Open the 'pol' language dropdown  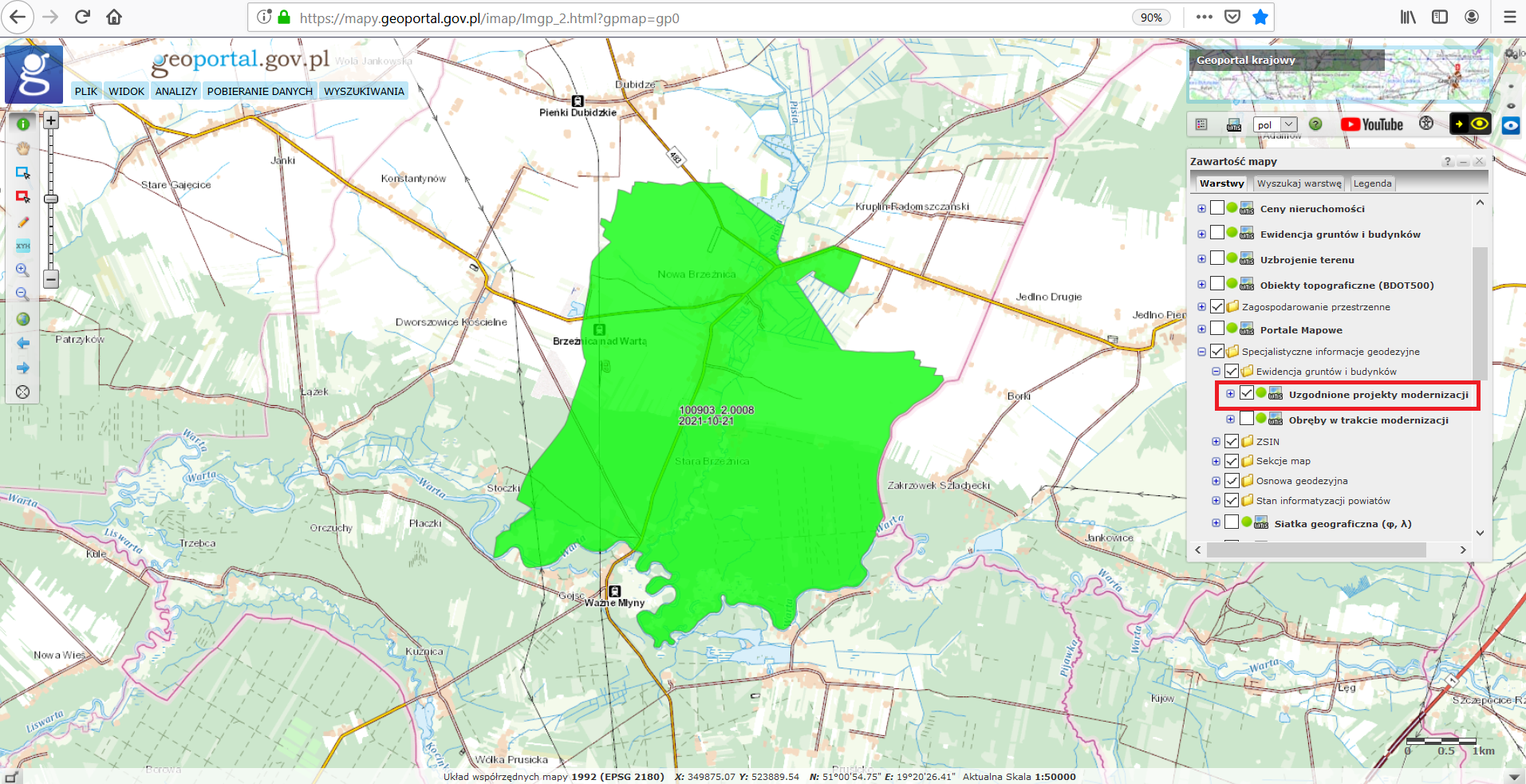(1276, 124)
